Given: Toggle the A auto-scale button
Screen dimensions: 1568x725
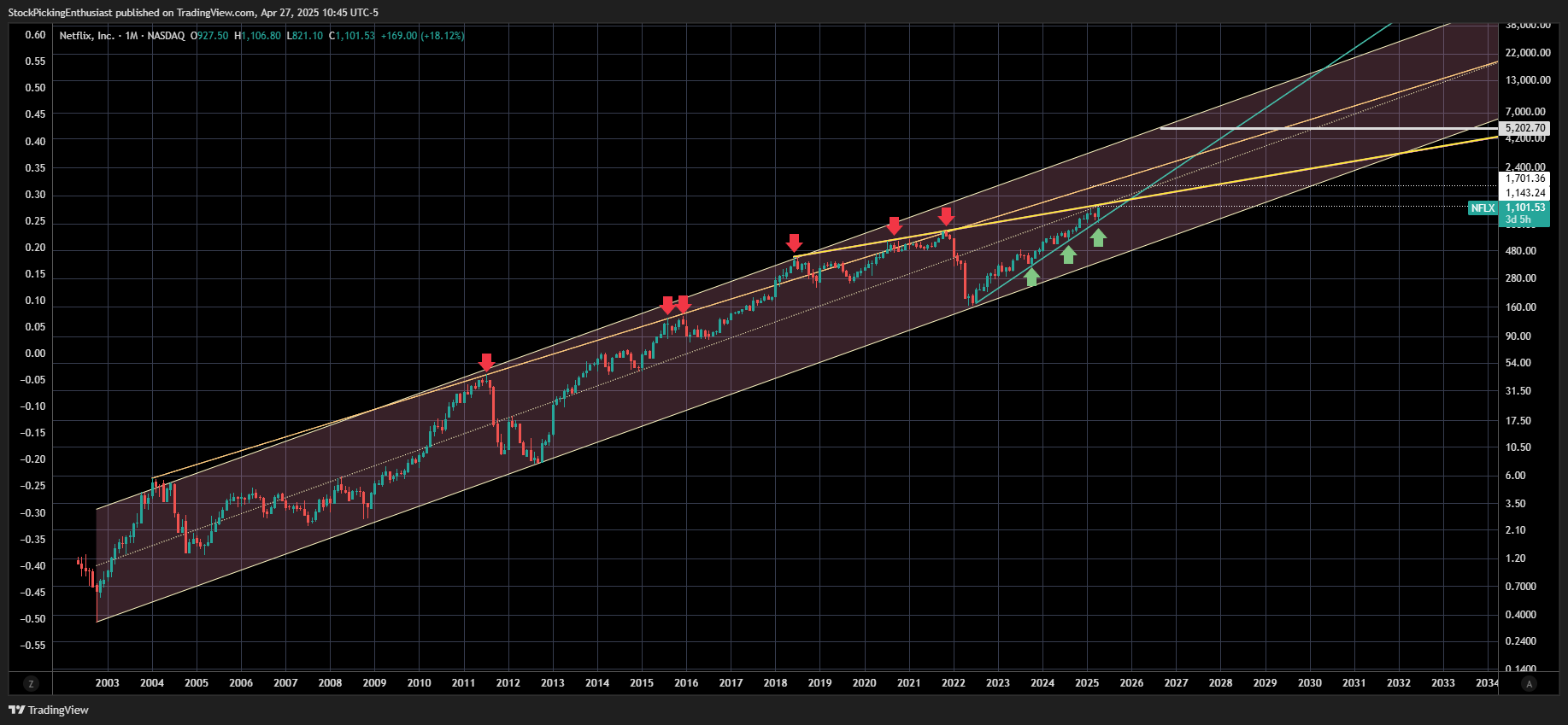Looking at the screenshot, I should coord(1530,683).
